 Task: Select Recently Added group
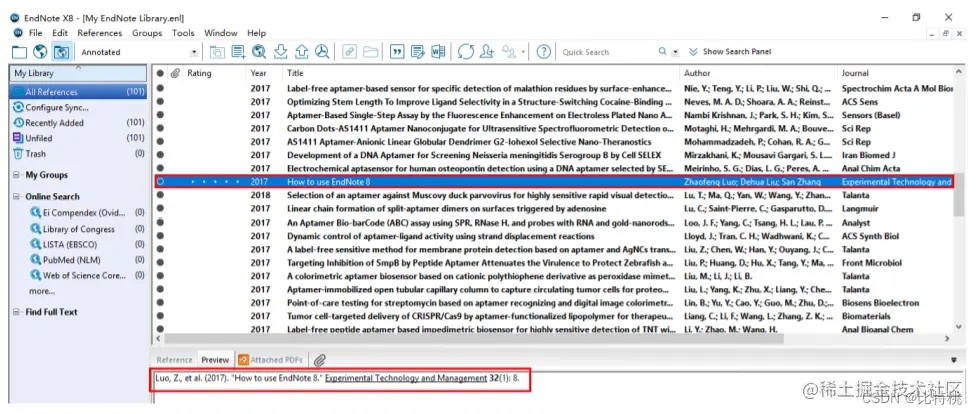pyautogui.click(x=78, y=123)
